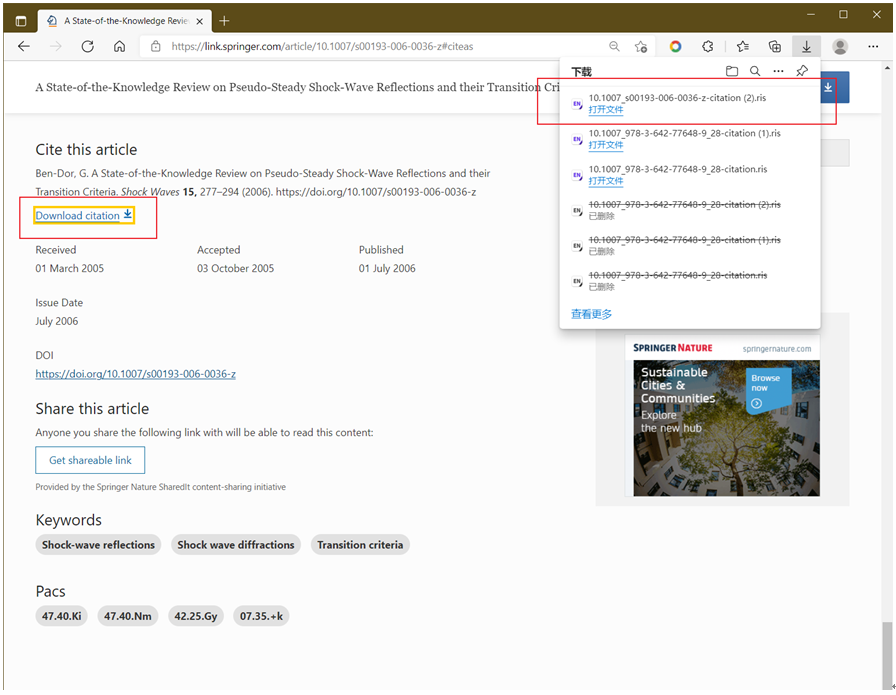This screenshot has height=695, width=896.
Task: Click the 下载 downloads panel title
Action: click(x=581, y=71)
